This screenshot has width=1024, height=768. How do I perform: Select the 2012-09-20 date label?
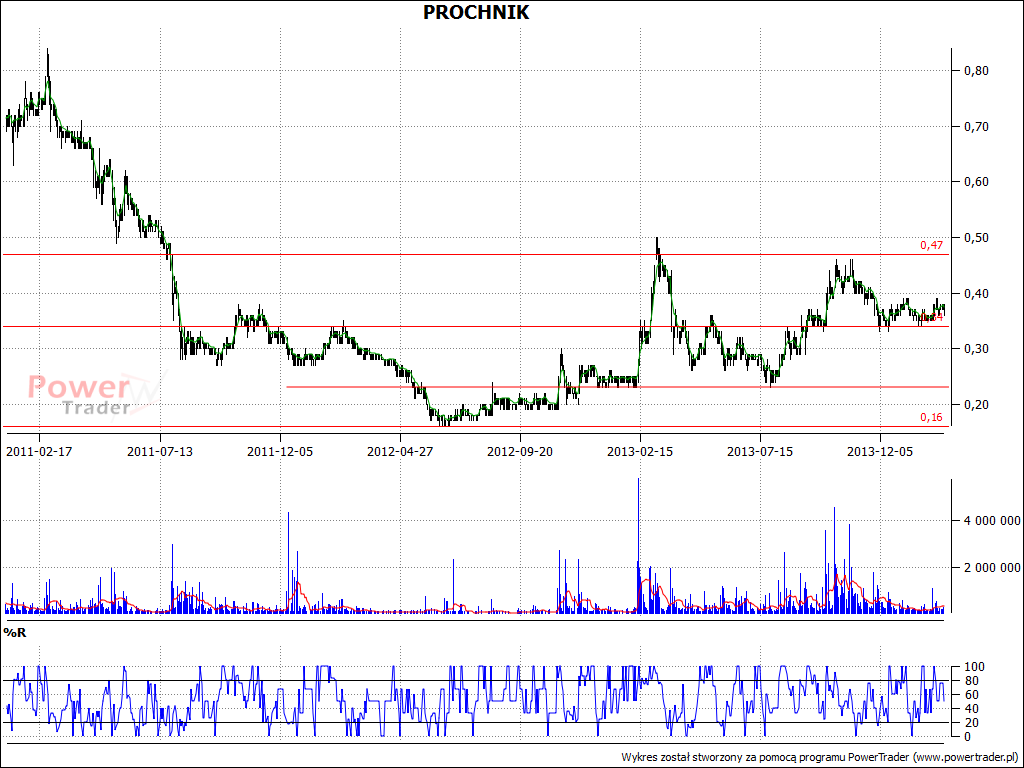click(x=520, y=451)
